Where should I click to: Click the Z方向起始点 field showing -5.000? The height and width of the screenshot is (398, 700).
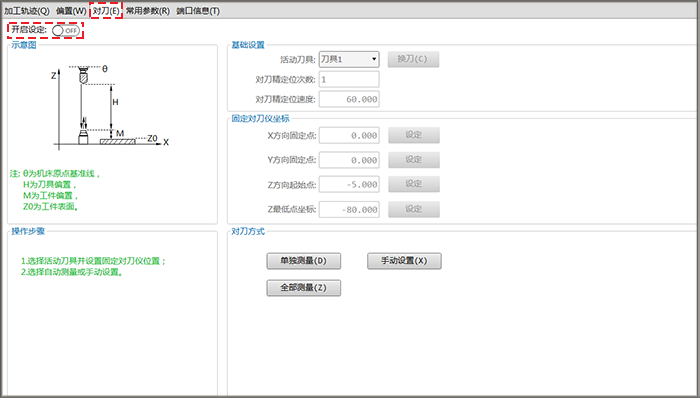349,184
